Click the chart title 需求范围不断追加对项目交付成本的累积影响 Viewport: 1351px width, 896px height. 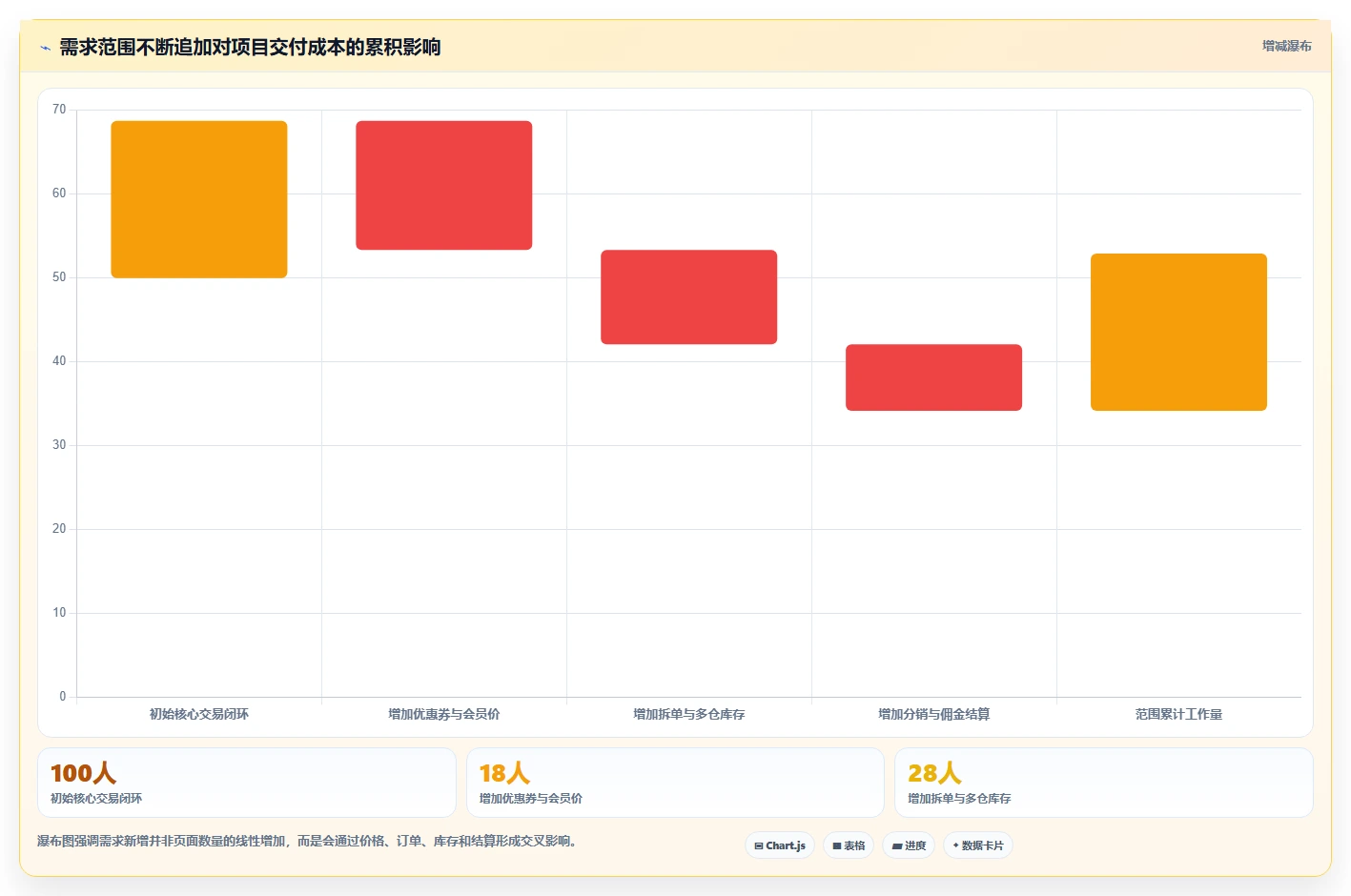tap(250, 47)
